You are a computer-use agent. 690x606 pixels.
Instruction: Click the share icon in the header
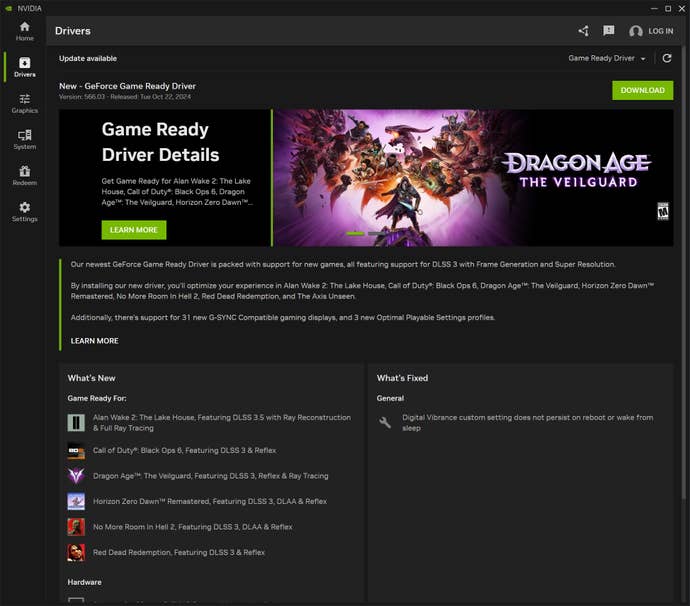[x=584, y=31]
